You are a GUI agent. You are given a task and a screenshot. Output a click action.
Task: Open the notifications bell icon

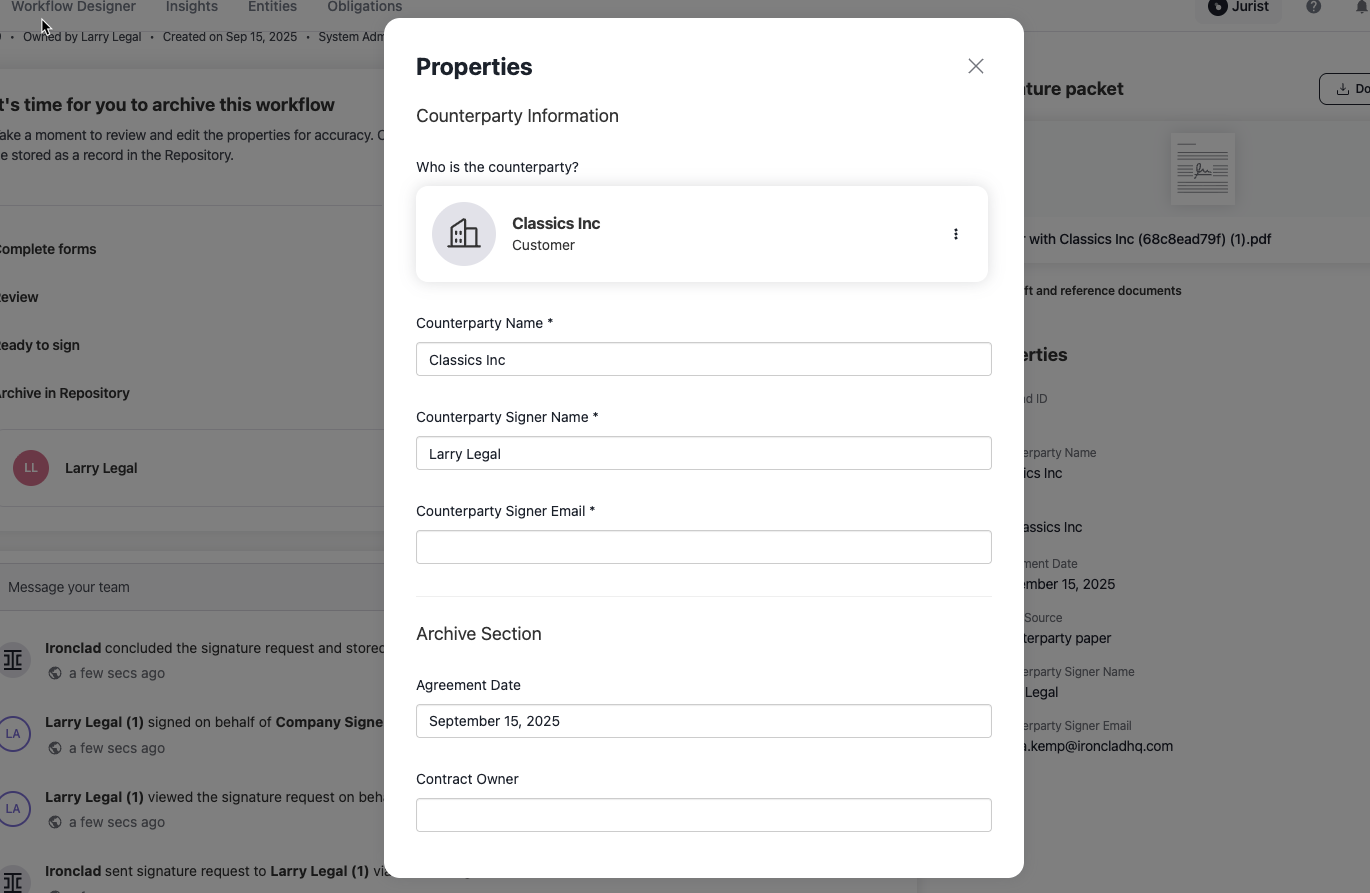[1360, 8]
